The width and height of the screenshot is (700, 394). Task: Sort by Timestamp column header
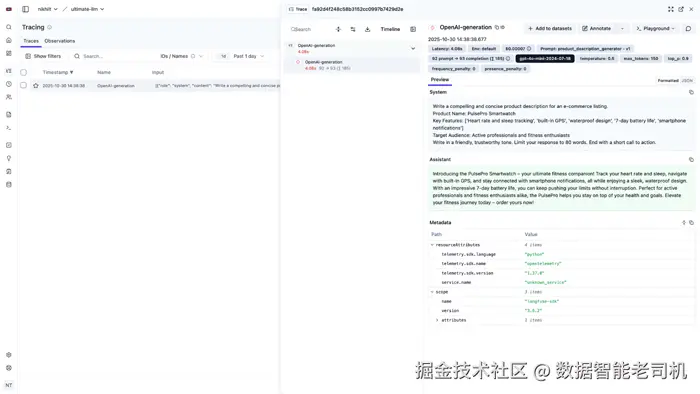(58, 72)
